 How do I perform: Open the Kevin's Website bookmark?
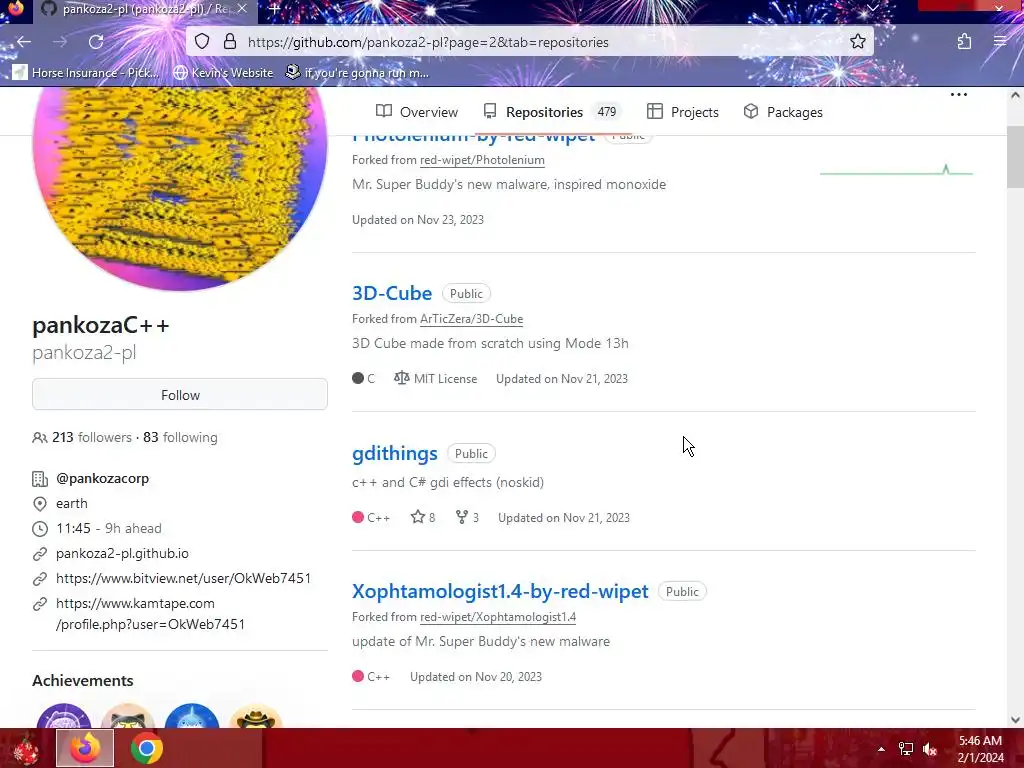(x=223, y=72)
